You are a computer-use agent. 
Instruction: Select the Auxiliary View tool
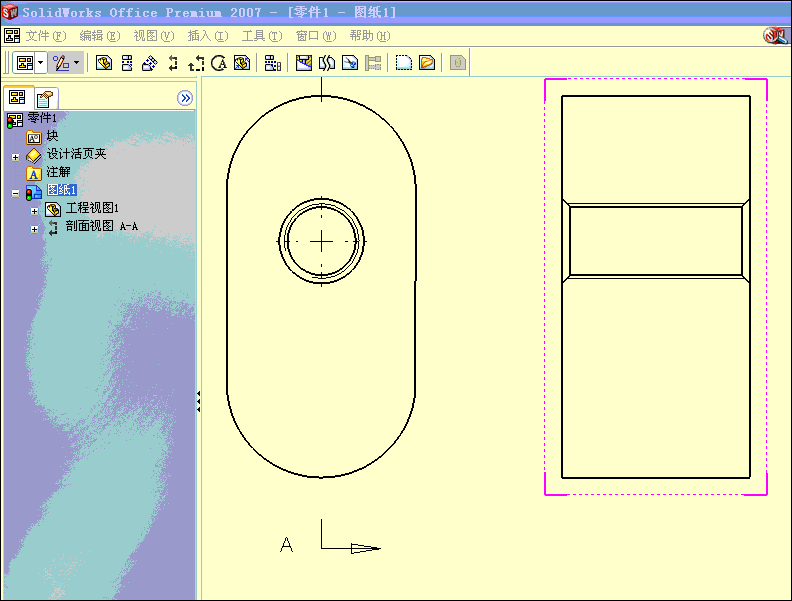point(150,63)
